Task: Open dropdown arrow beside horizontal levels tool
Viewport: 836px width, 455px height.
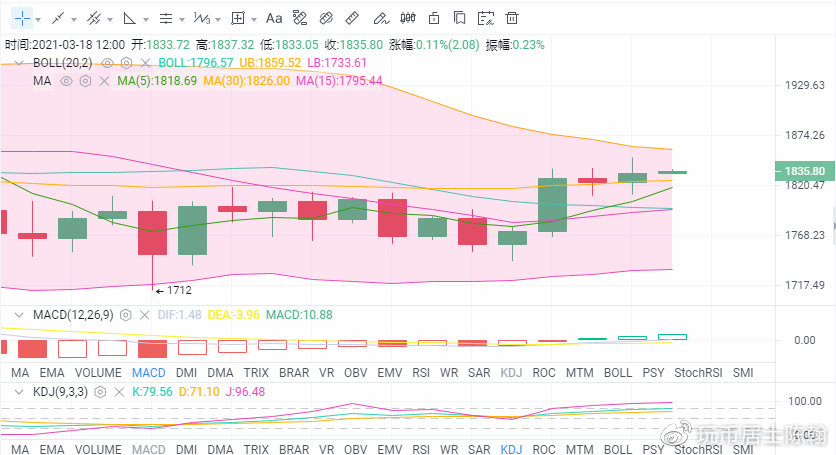Action: [x=182, y=20]
